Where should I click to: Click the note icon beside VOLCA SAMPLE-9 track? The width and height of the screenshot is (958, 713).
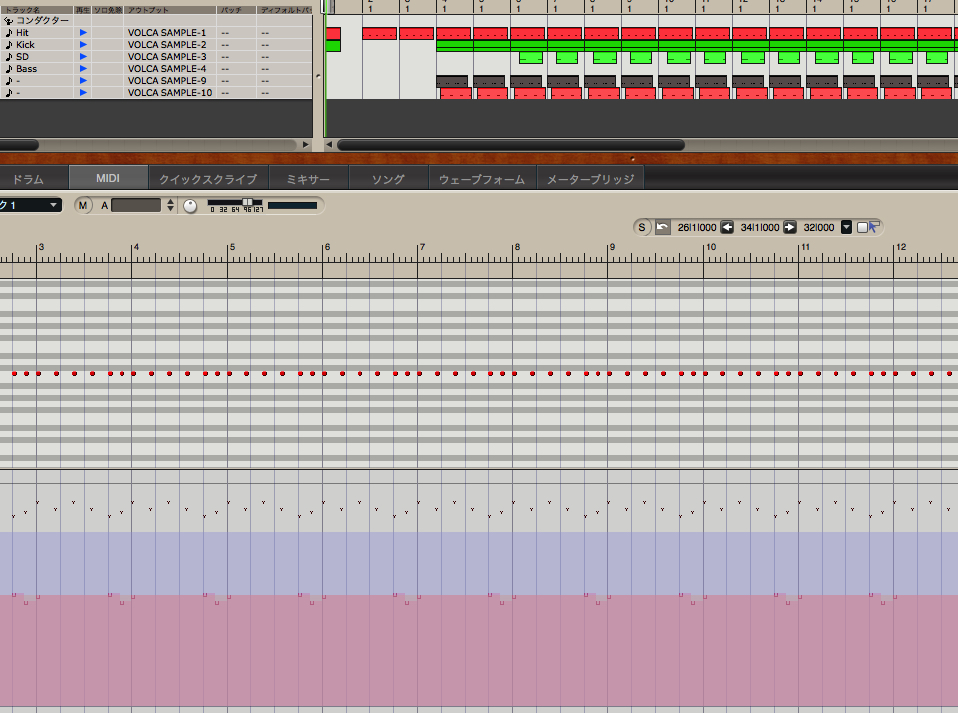pos(9,81)
